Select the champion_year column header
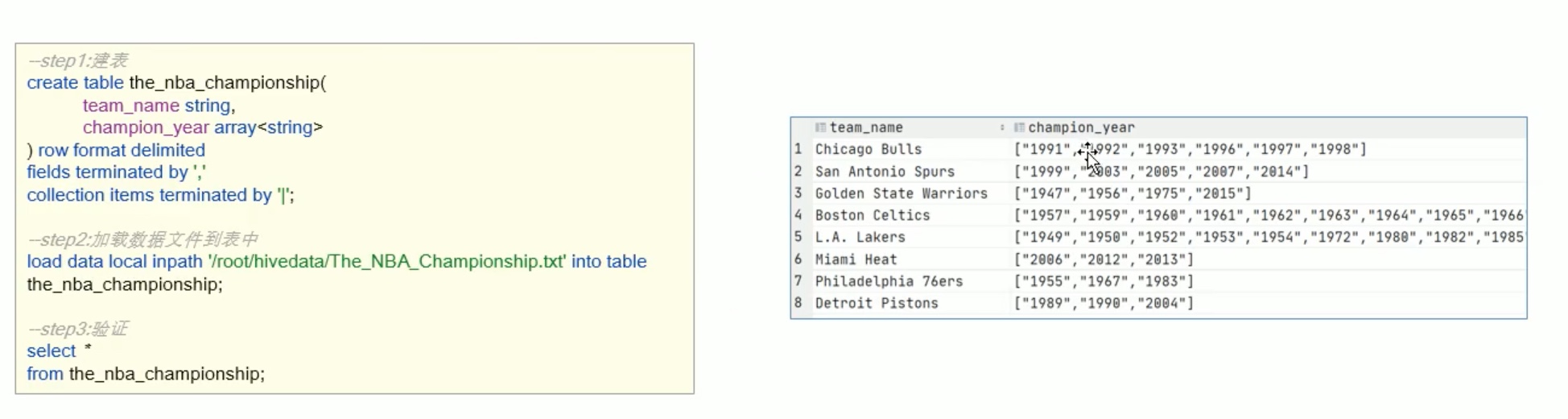 click(x=1268, y=127)
